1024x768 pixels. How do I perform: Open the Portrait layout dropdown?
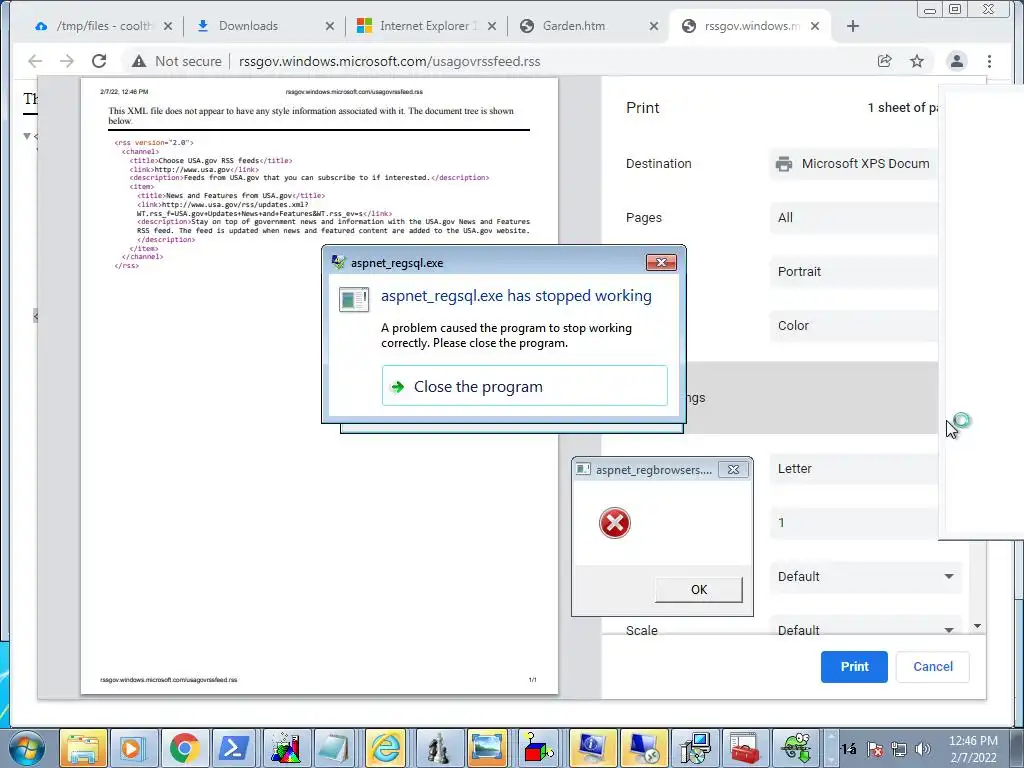coord(854,272)
